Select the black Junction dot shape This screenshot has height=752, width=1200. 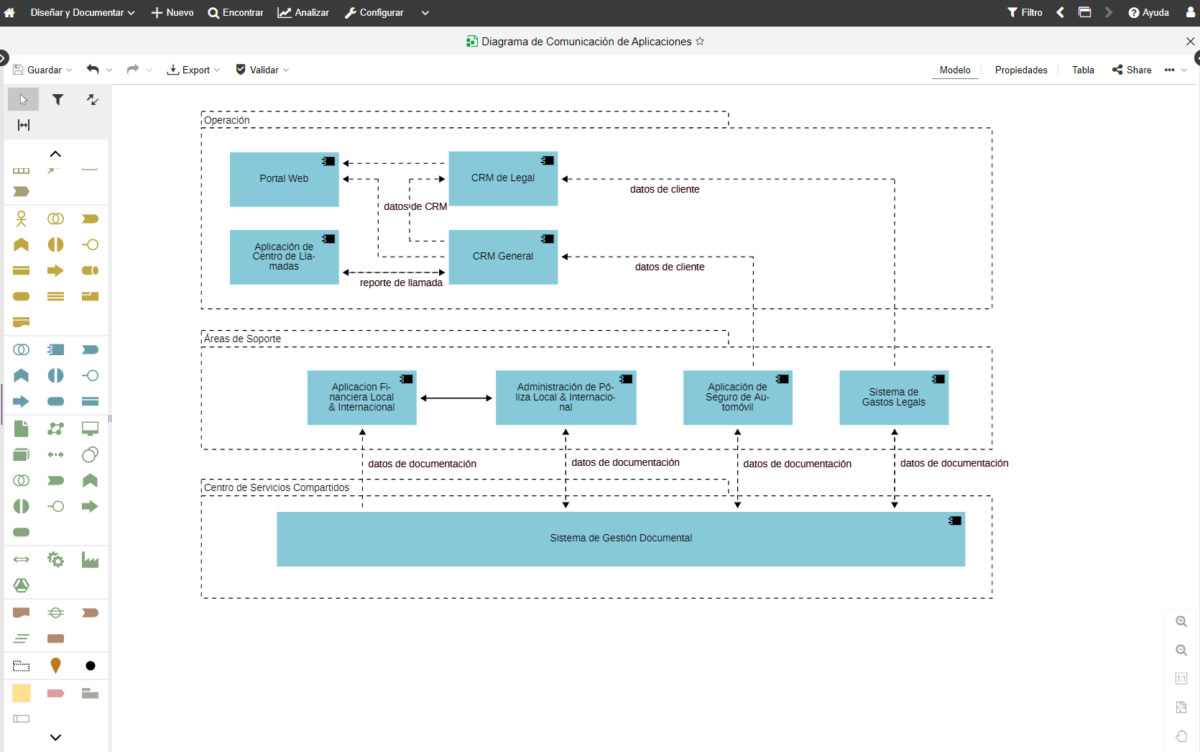(89, 665)
